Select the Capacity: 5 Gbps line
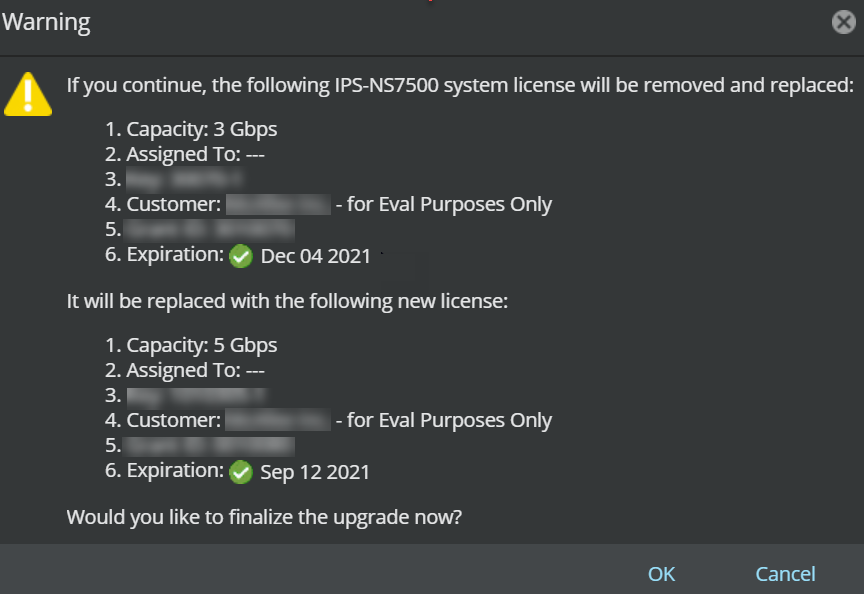Viewport: 864px width, 594px height. pos(191,345)
